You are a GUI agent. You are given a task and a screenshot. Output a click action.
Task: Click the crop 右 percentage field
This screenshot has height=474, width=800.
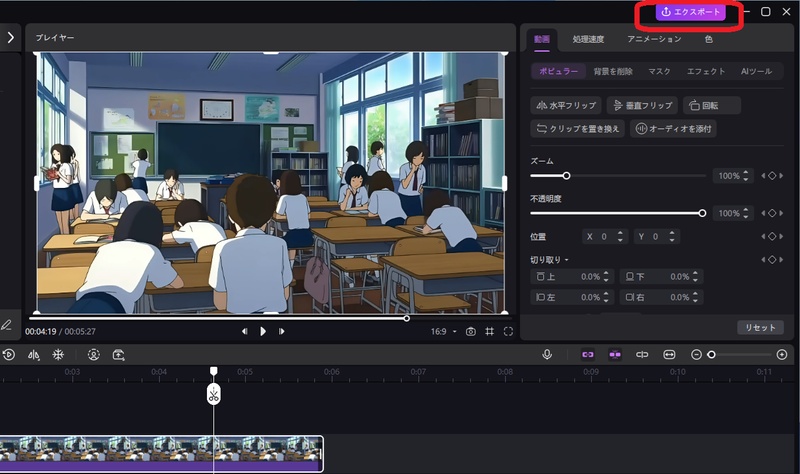point(662,297)
